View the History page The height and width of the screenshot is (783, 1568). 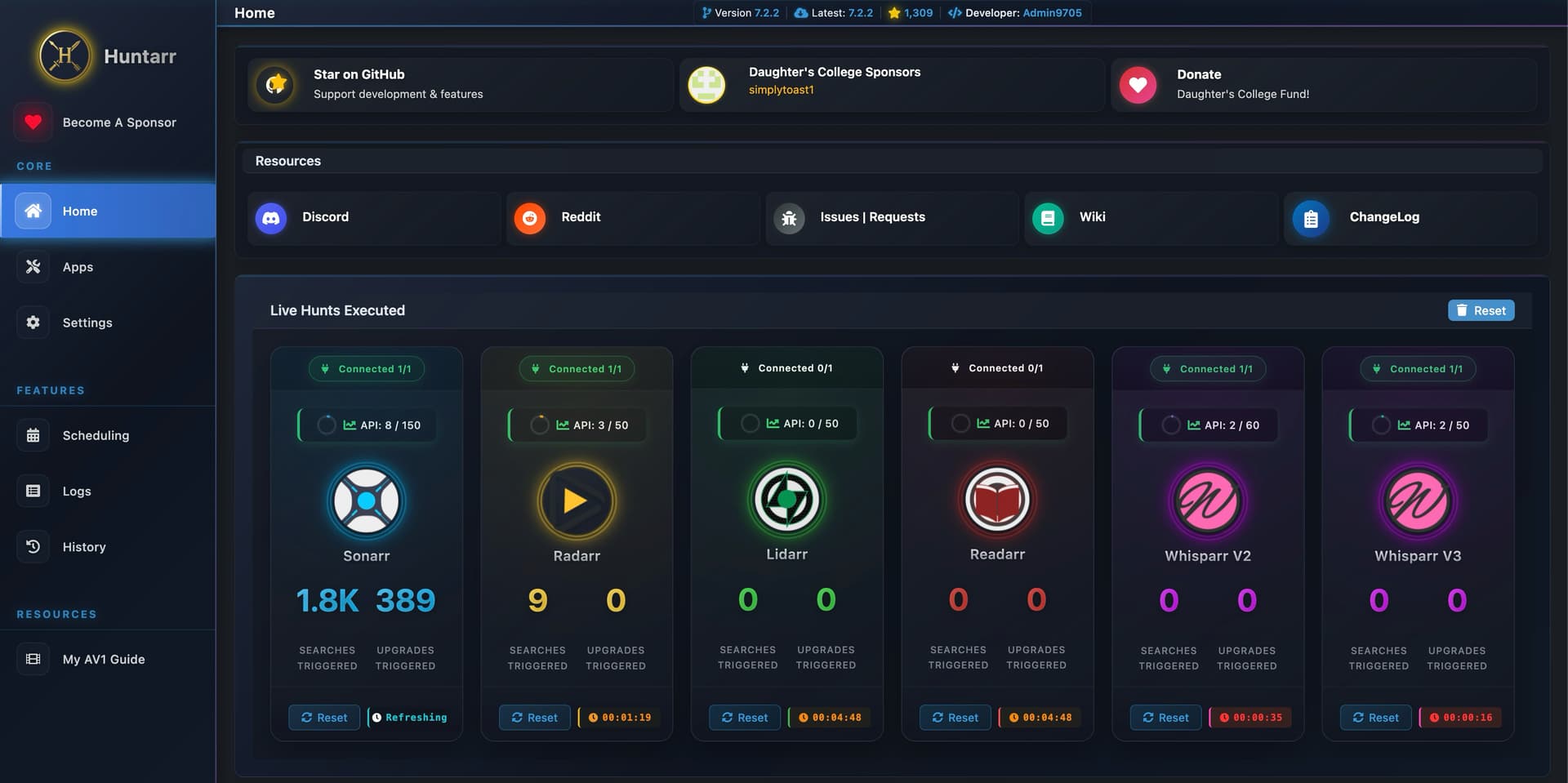(x=108, y=547)
